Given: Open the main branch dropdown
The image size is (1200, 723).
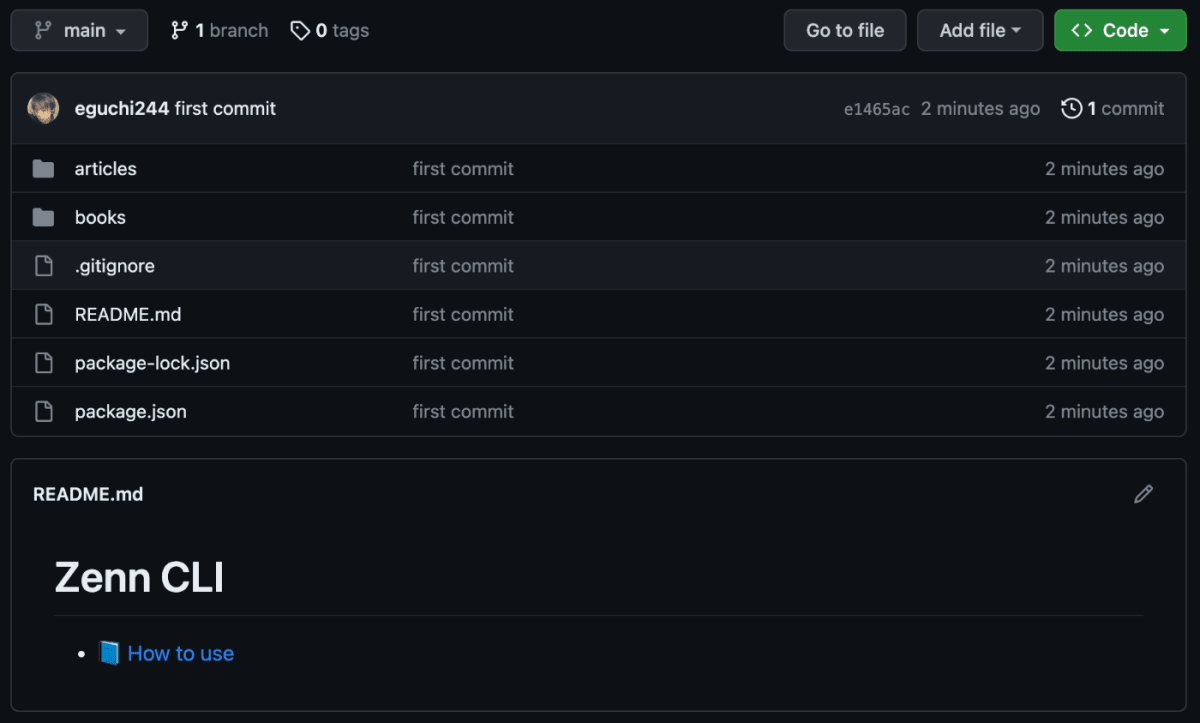Looking at the screenshot, I should pos(79,31).
